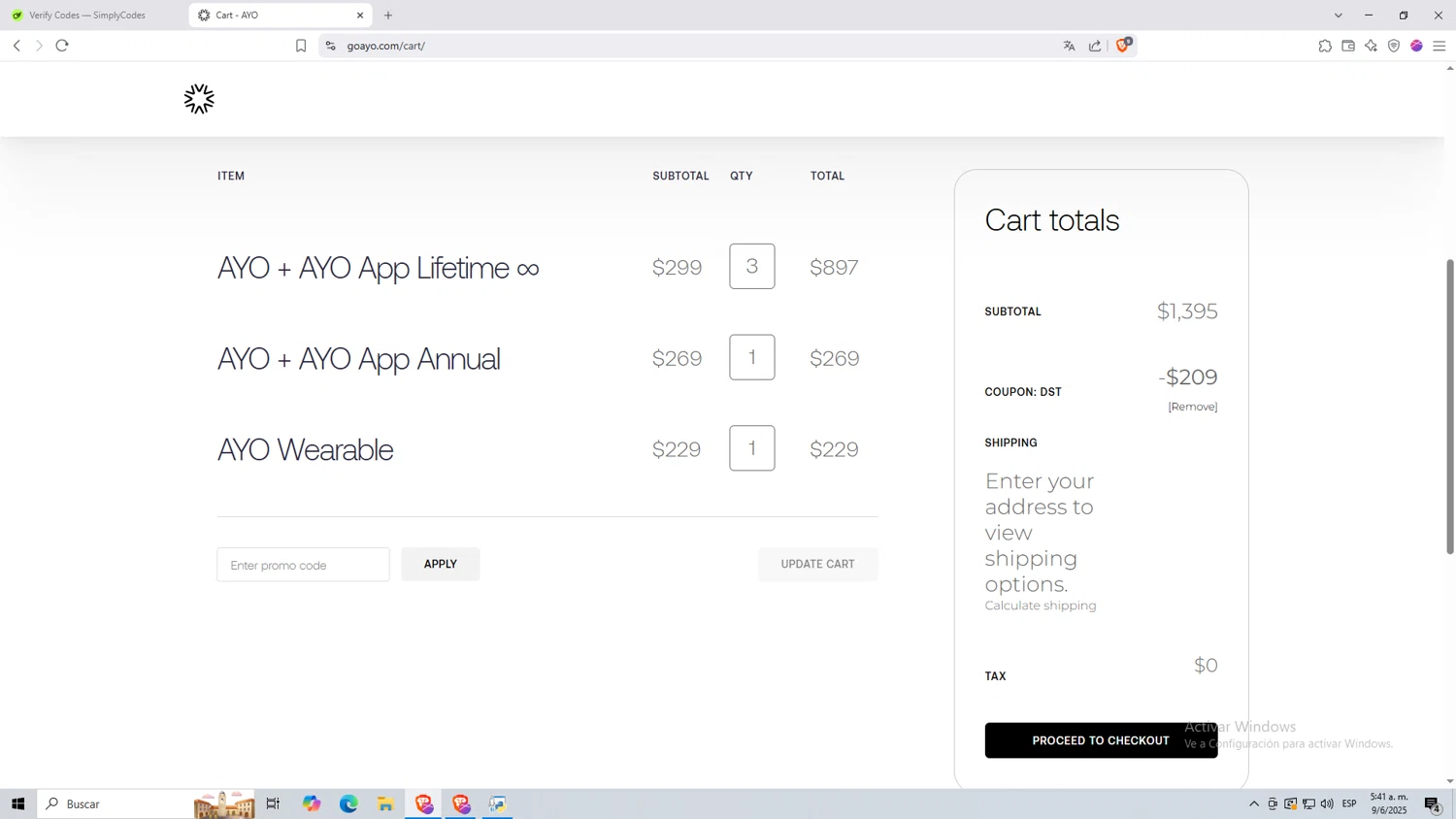1456x819 pixels.
Task: Click the -$209 coupon discount amount
Action: point(1188,377)
